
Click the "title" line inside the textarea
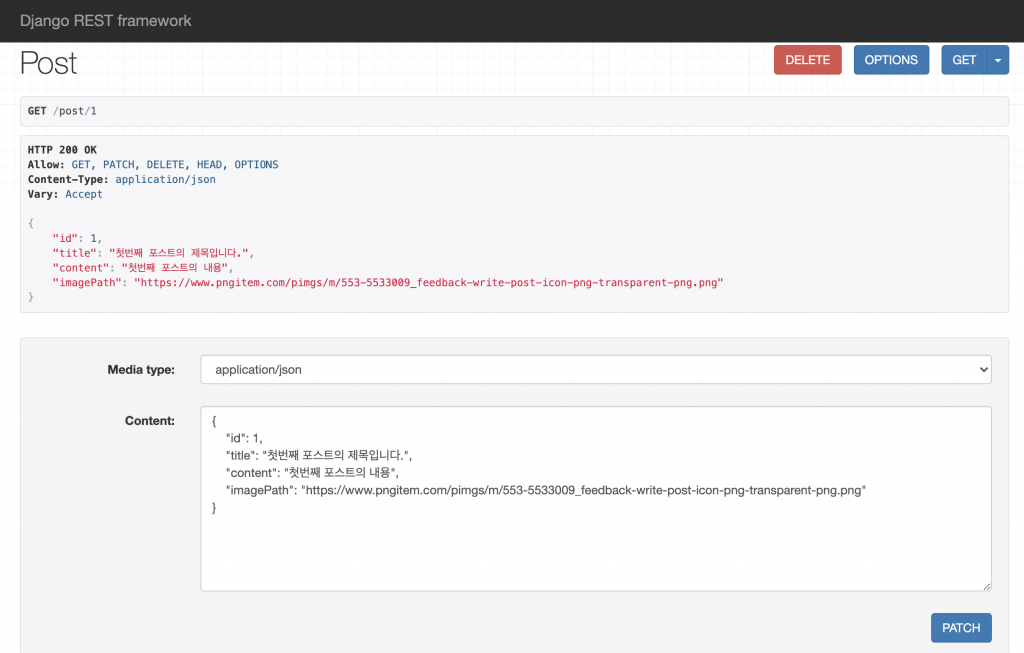click(x=319, y=455)
